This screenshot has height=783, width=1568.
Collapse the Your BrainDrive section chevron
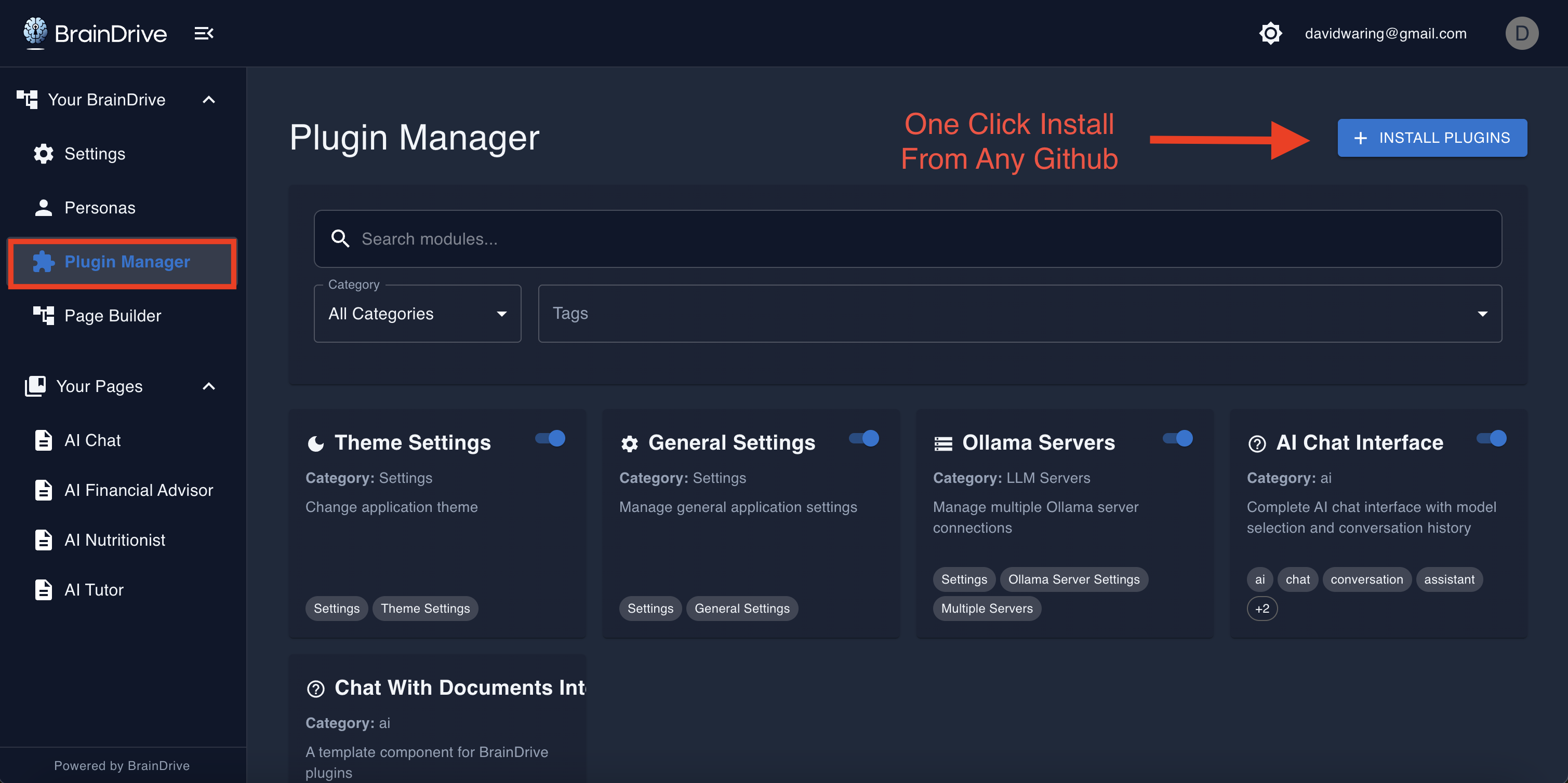click(209, 100)
